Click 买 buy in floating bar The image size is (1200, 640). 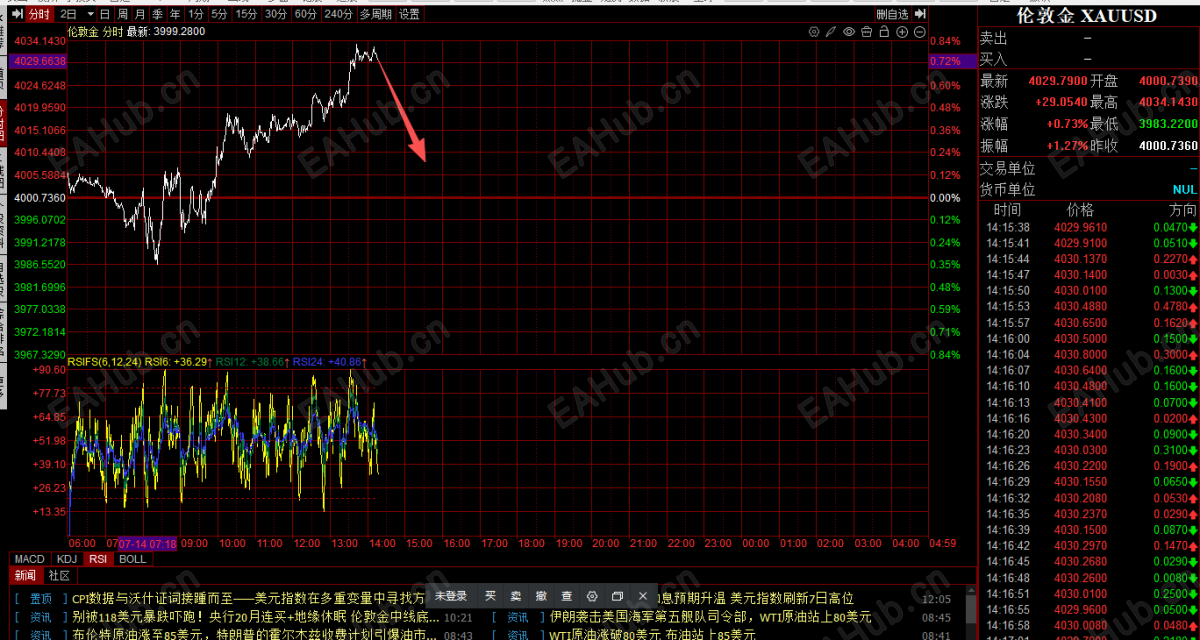491,596
